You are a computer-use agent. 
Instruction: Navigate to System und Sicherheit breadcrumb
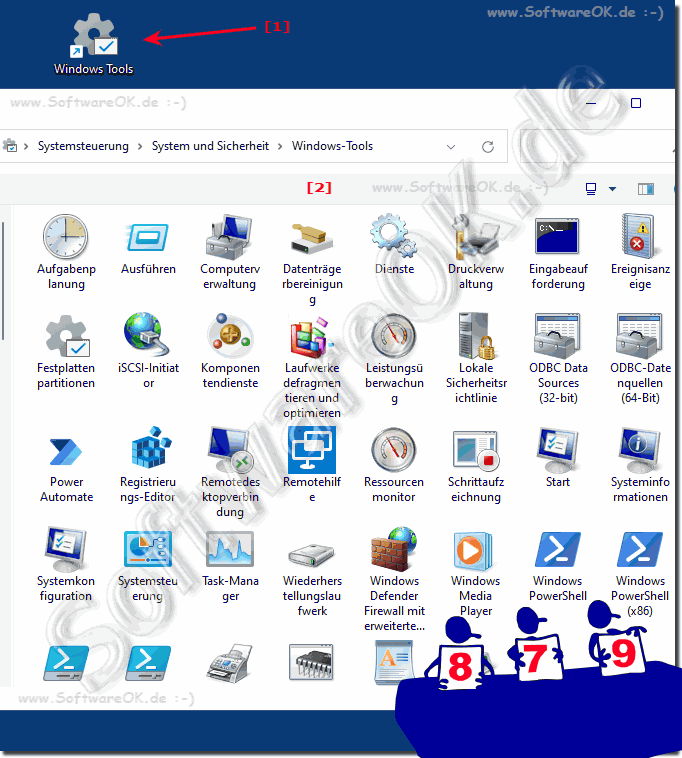point(210,146)
